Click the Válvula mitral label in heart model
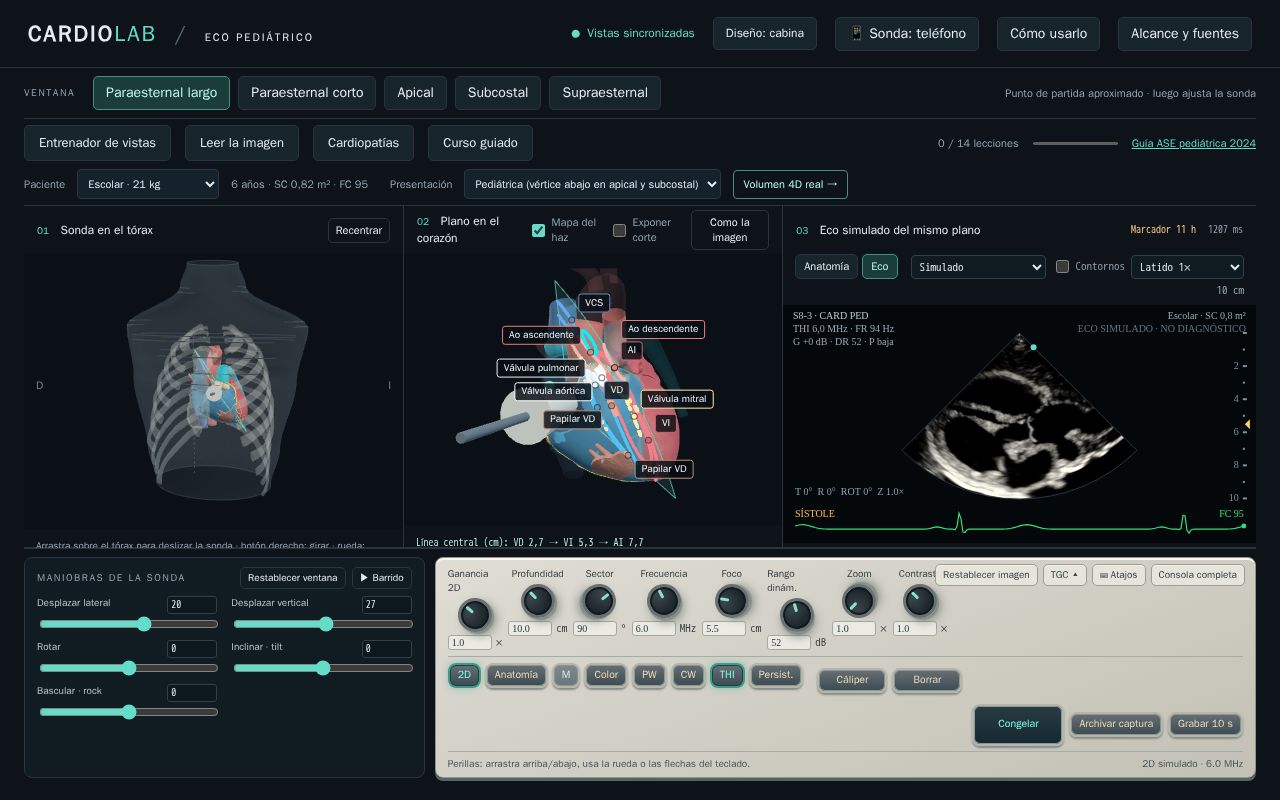 (x=677, y=398)
